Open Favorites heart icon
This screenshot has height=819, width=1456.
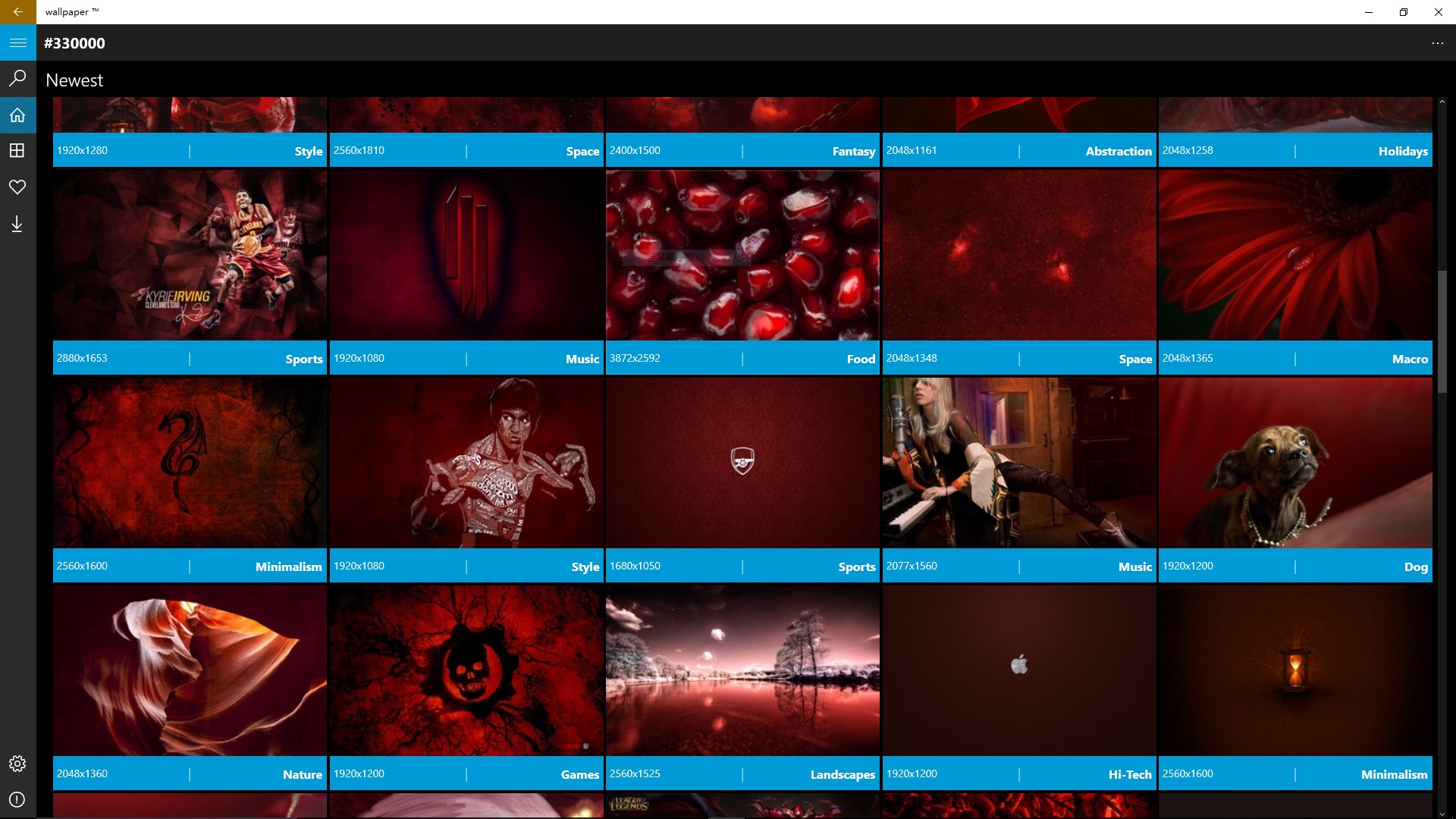tap(17, 187)
